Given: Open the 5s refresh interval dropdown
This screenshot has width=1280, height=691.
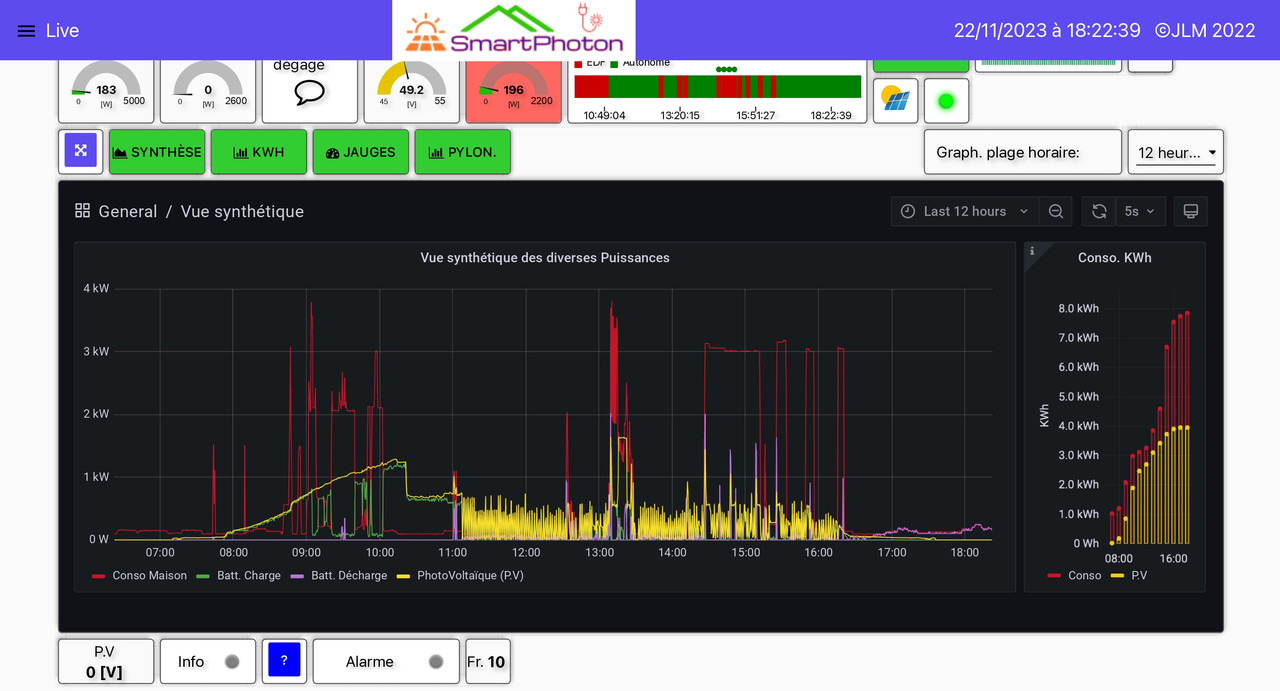Looking at the screenshot, I should 1140,211.
